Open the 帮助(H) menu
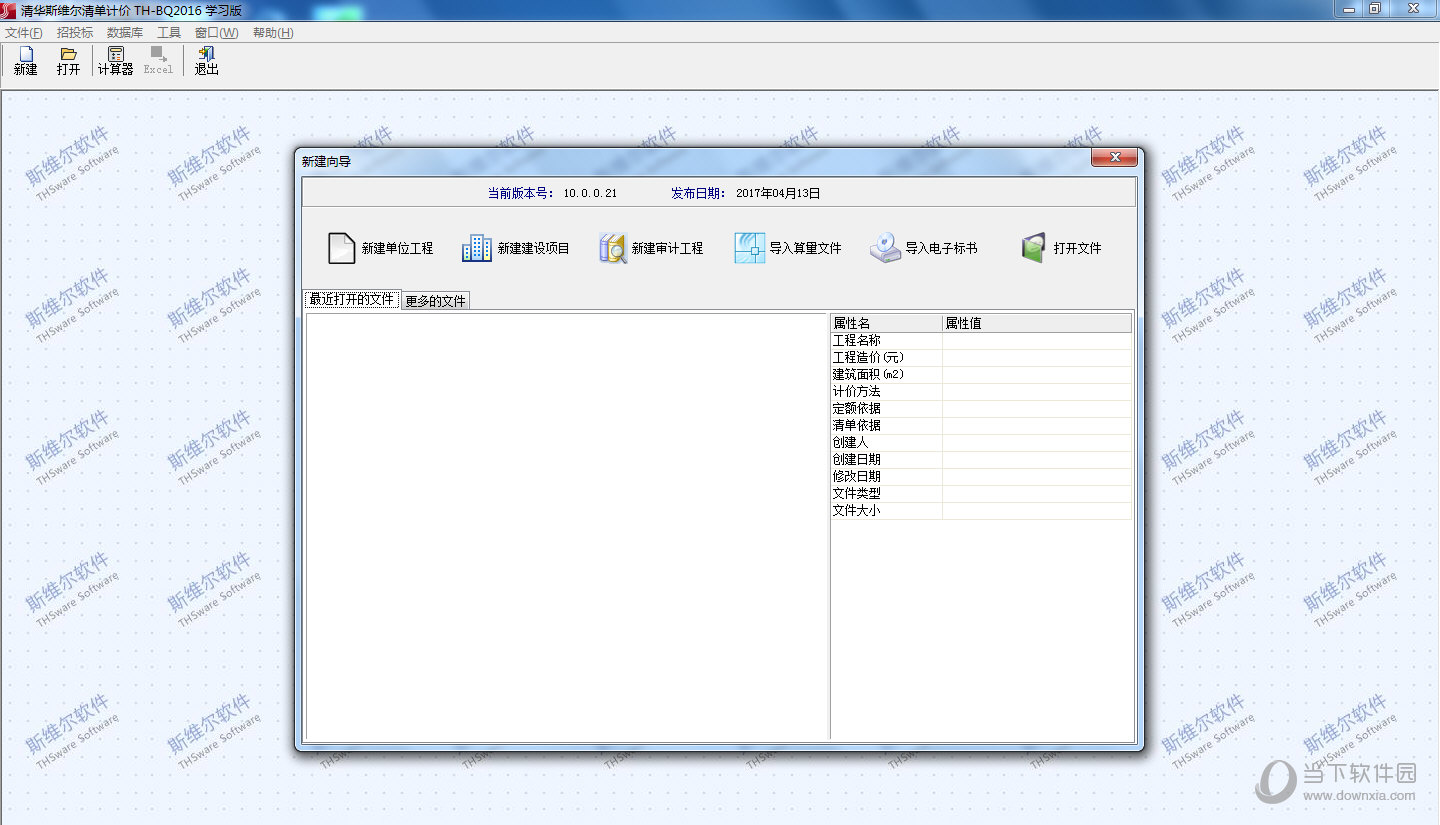This screenshot has height=825, width=1440. (x=273, y=33)
